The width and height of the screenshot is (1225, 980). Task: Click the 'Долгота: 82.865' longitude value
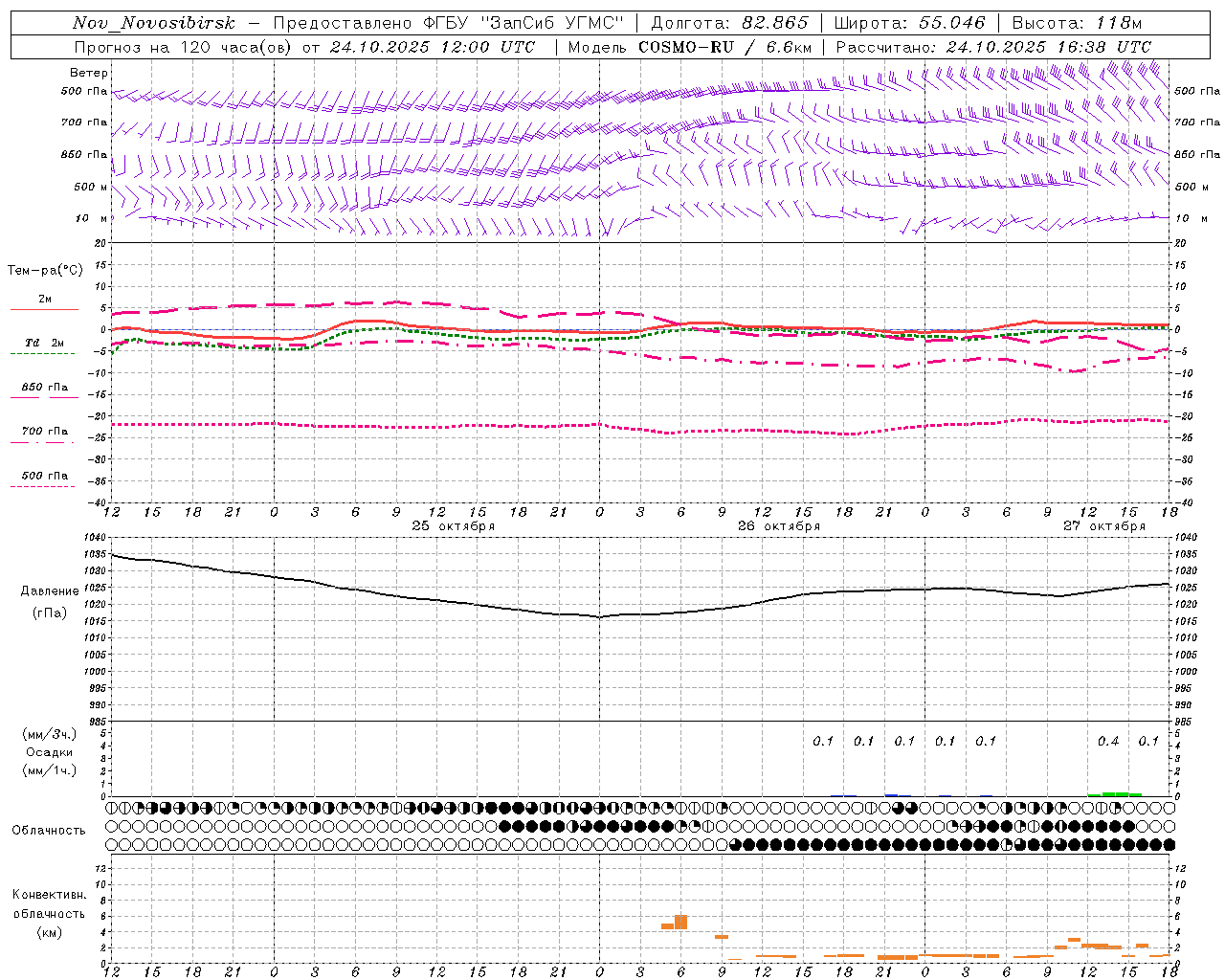(x=729, y=23)
